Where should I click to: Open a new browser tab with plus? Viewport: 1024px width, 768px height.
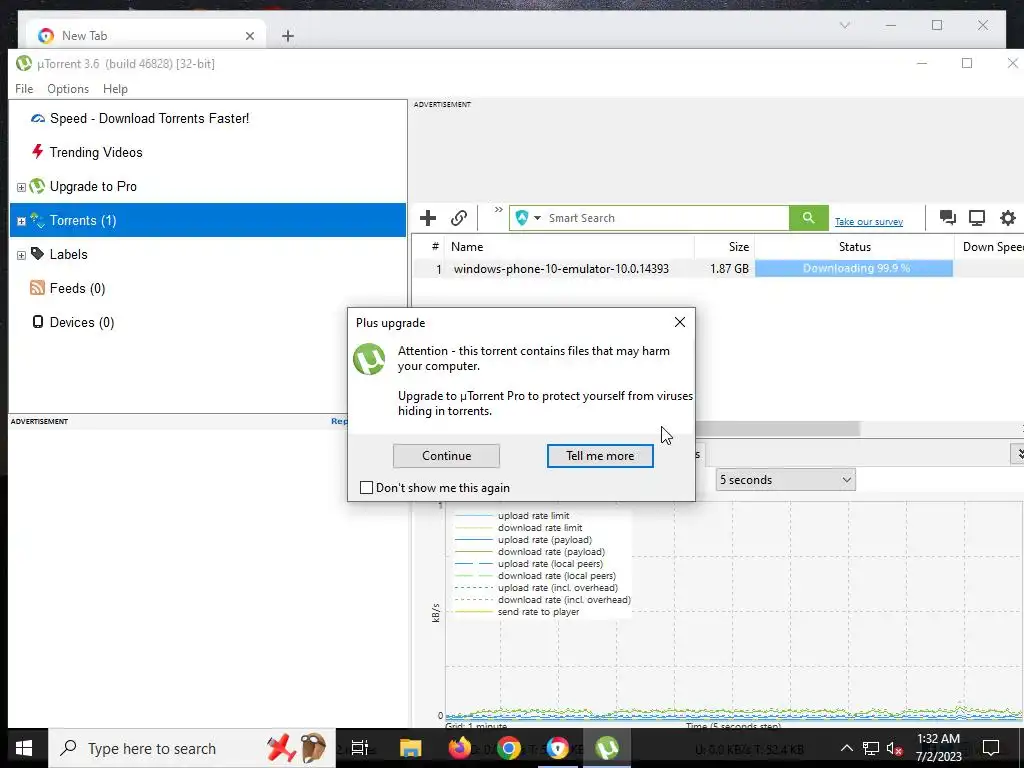[287, 36]
